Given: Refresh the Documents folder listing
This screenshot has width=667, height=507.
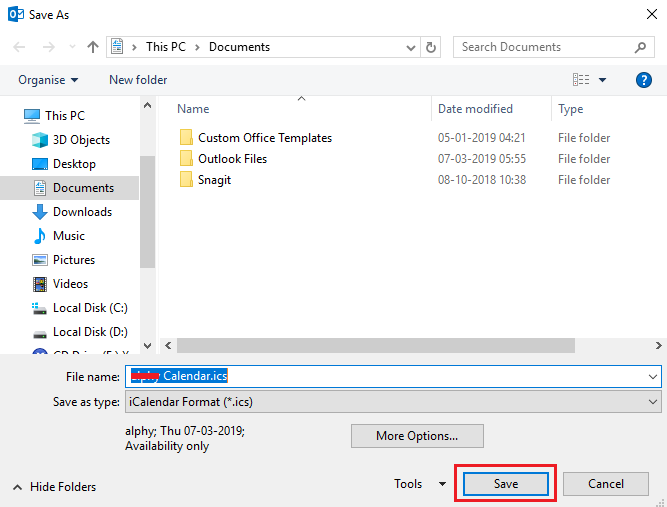Looking at the screenshot, I should pyautogui.click(x=431, y=47).
